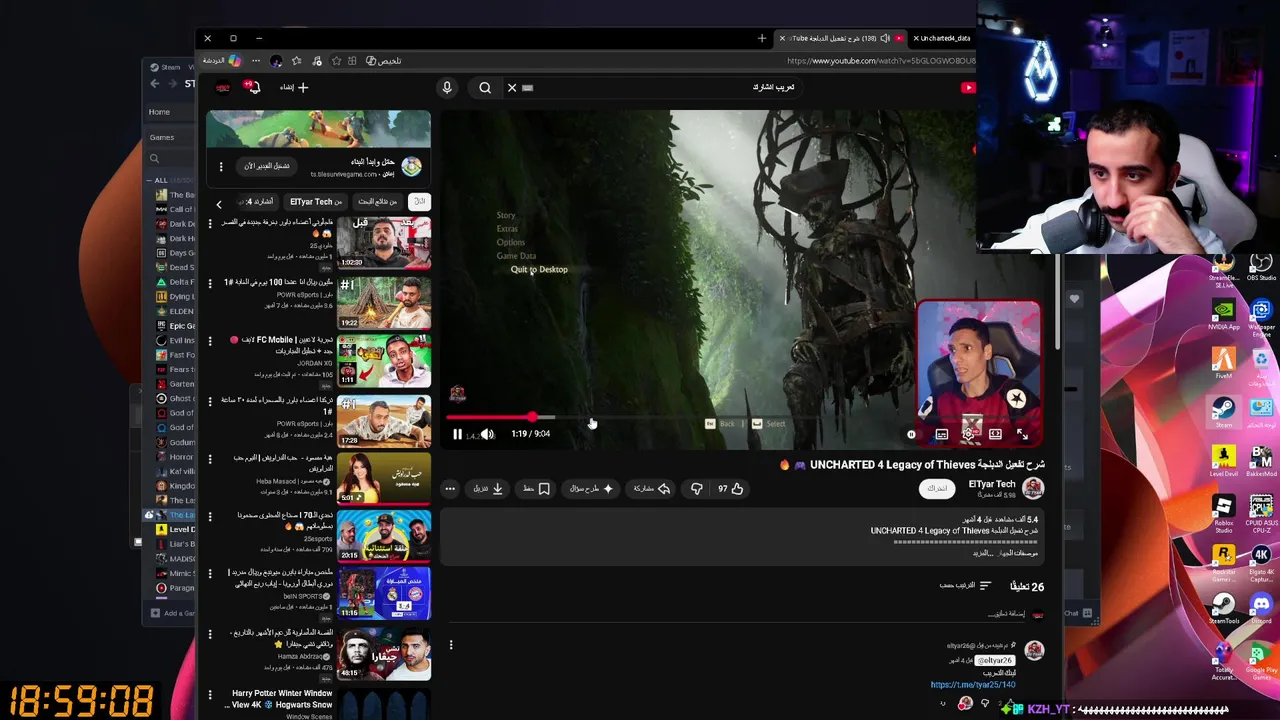
Task: Open options menu of the pinned eltyar26 comment
Action: coord(450,645)
